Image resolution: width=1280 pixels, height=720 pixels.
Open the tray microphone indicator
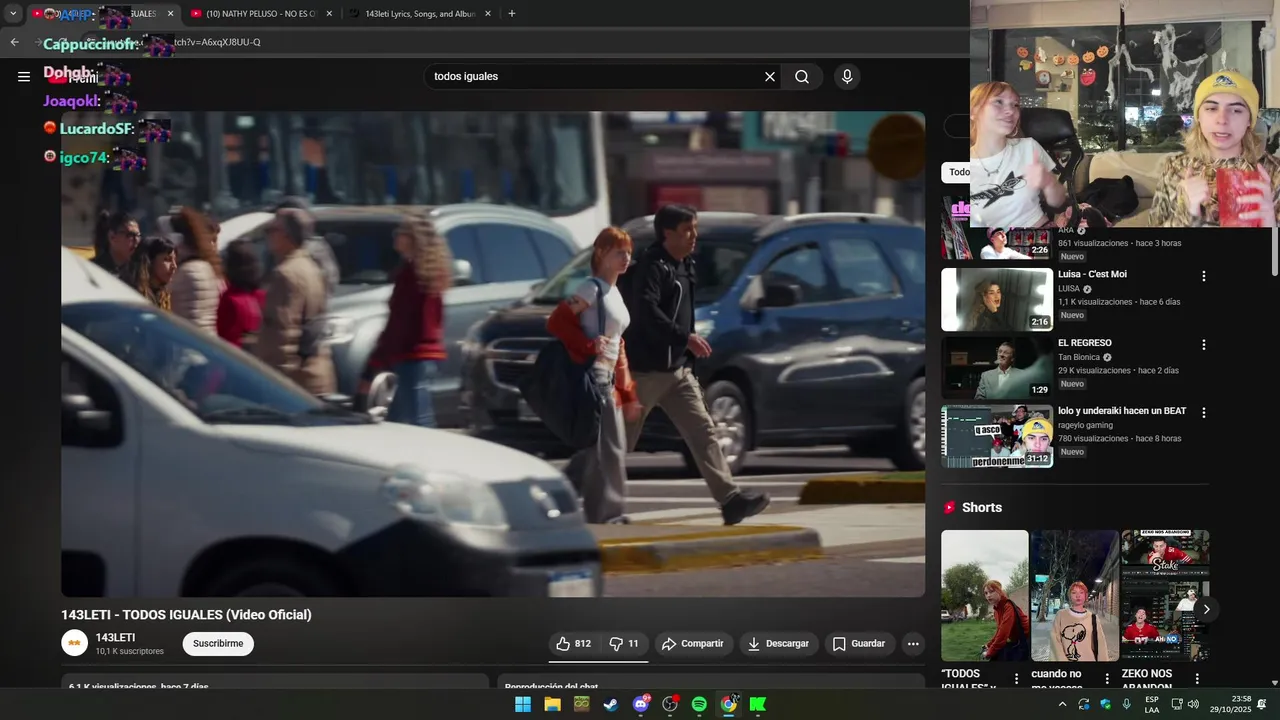(x=1127, y=704)
